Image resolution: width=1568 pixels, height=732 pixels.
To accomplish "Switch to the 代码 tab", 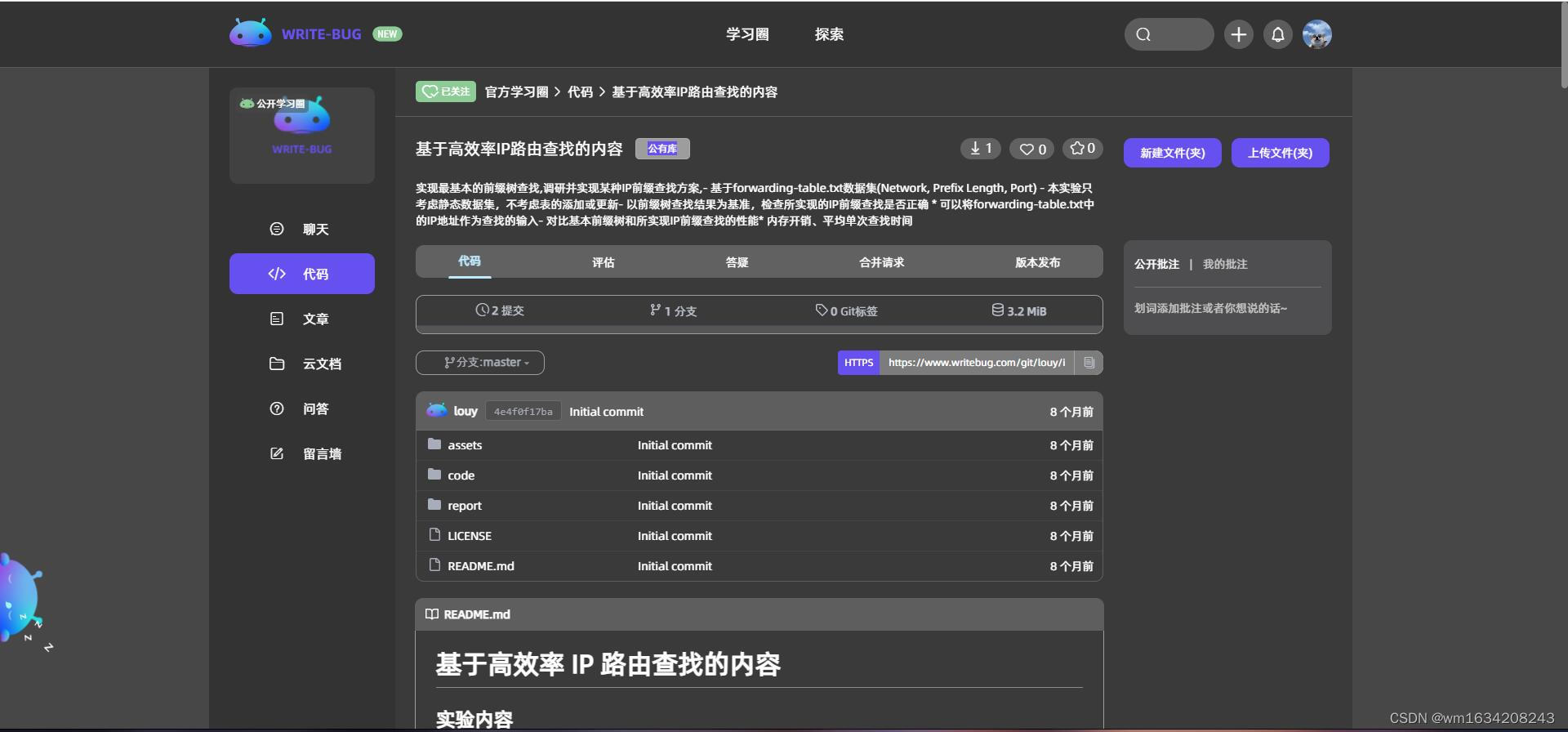I will (470, 261).
